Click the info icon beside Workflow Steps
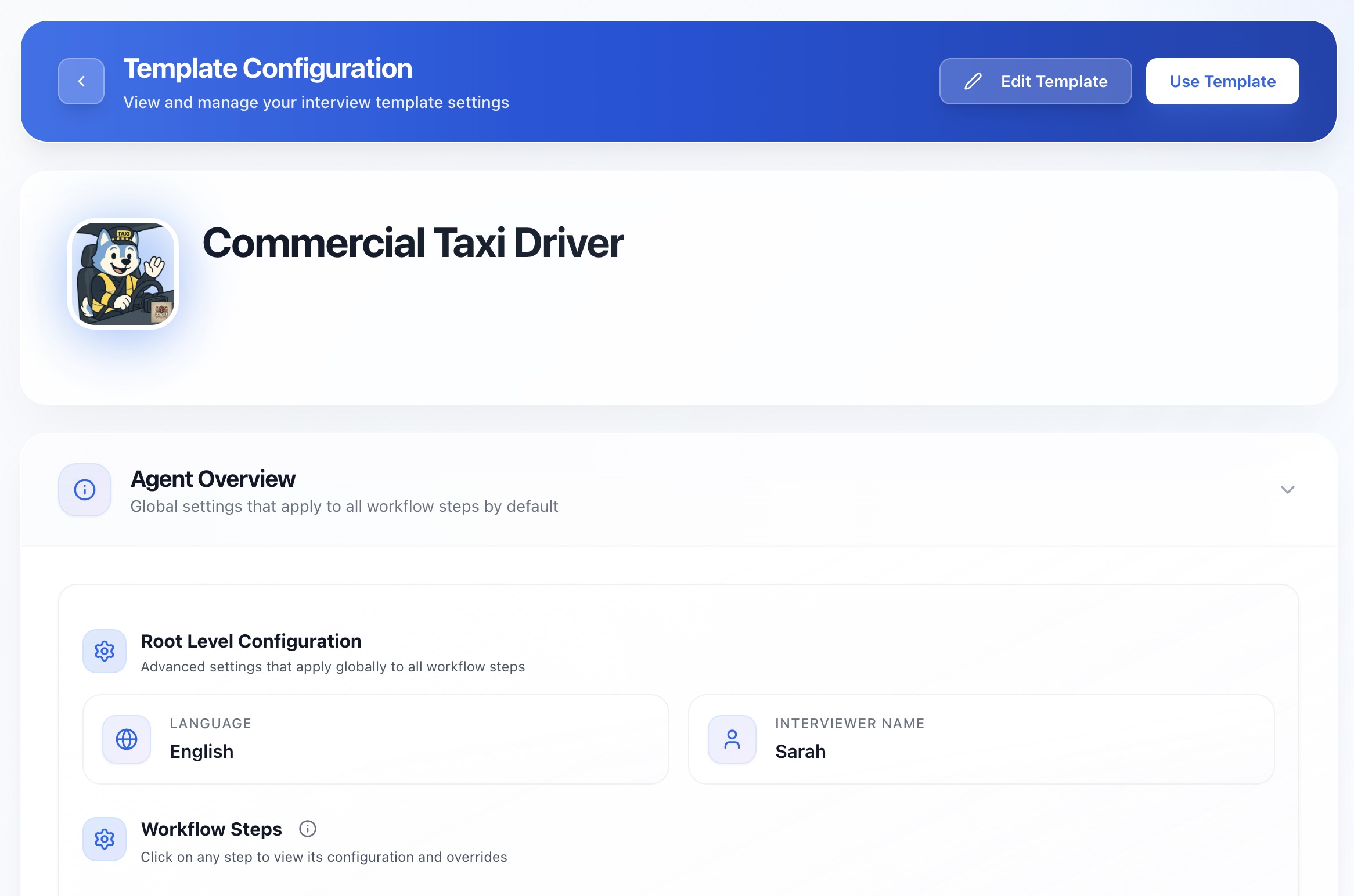The image size is (1354, 896). (308, 829)
